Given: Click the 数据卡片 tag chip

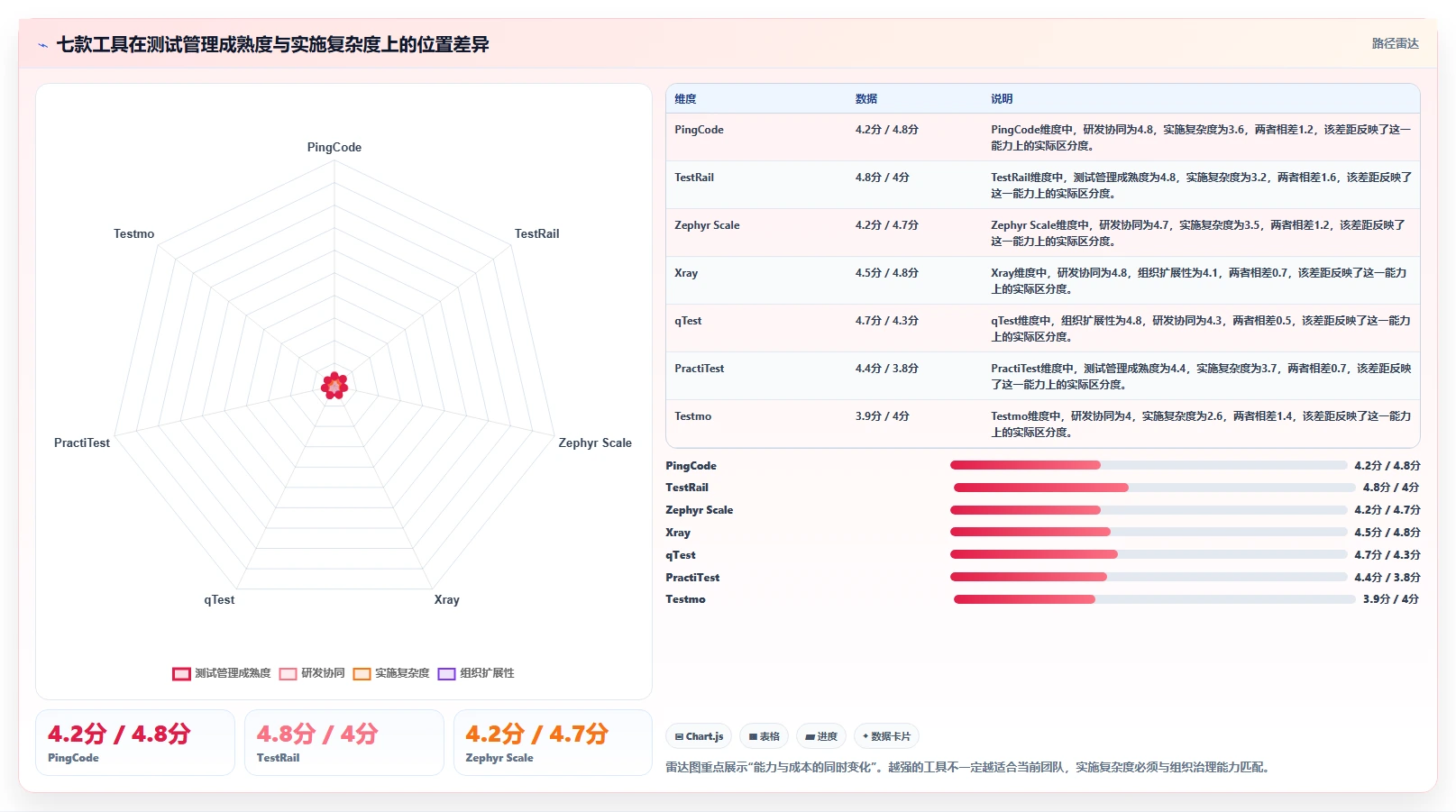Looking at the screenshot, I should (886, 736).
